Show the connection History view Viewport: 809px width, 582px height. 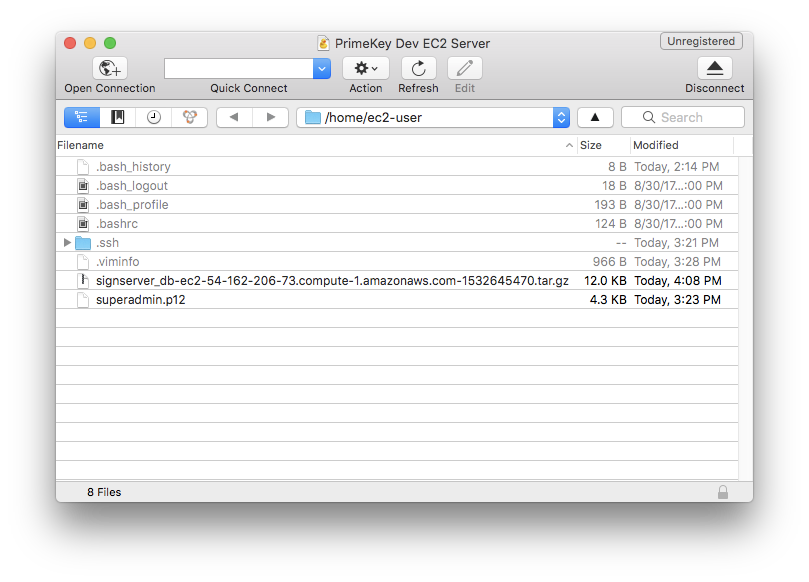pos(153,117)
